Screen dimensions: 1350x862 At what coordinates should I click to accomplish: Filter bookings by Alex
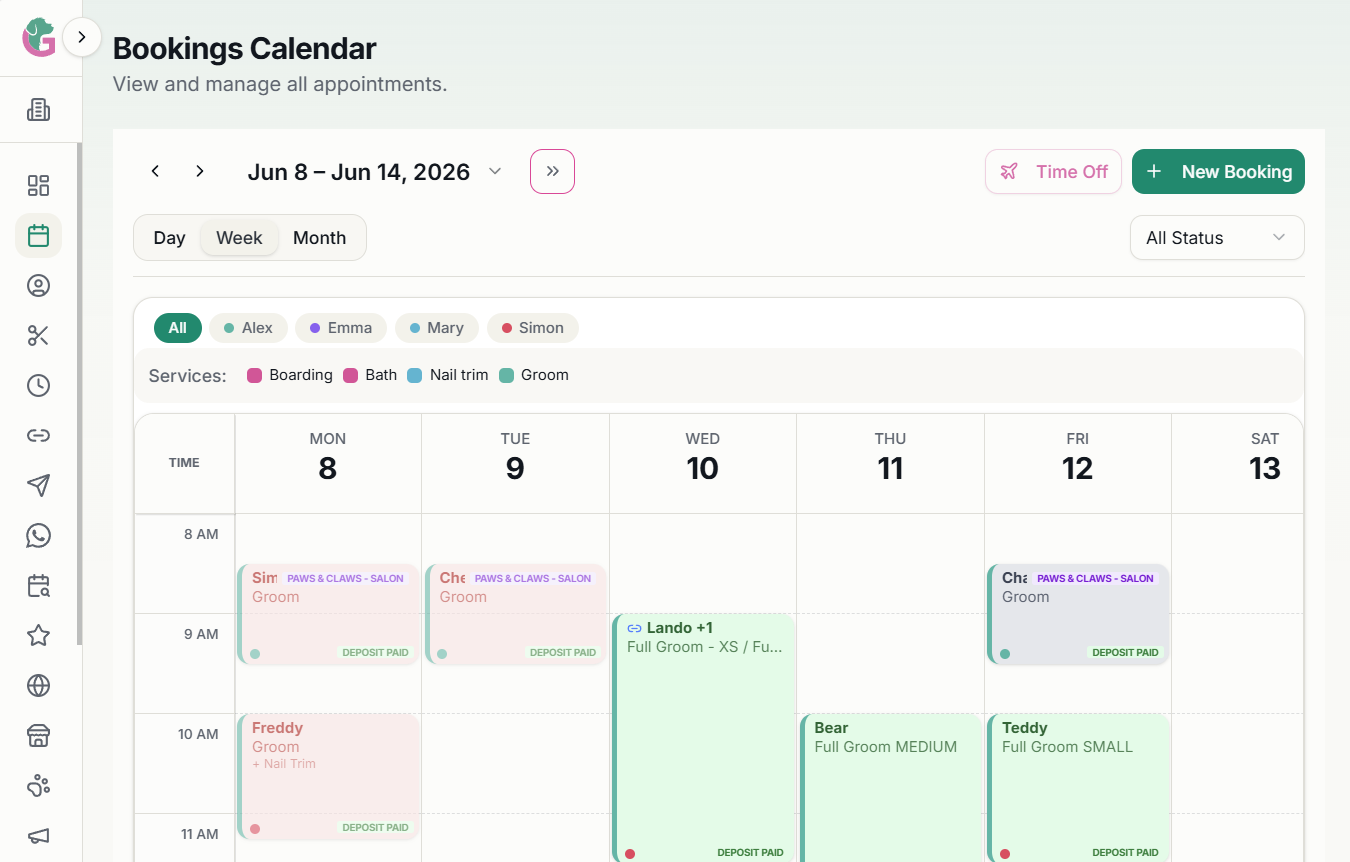click(x=248, y=328)
